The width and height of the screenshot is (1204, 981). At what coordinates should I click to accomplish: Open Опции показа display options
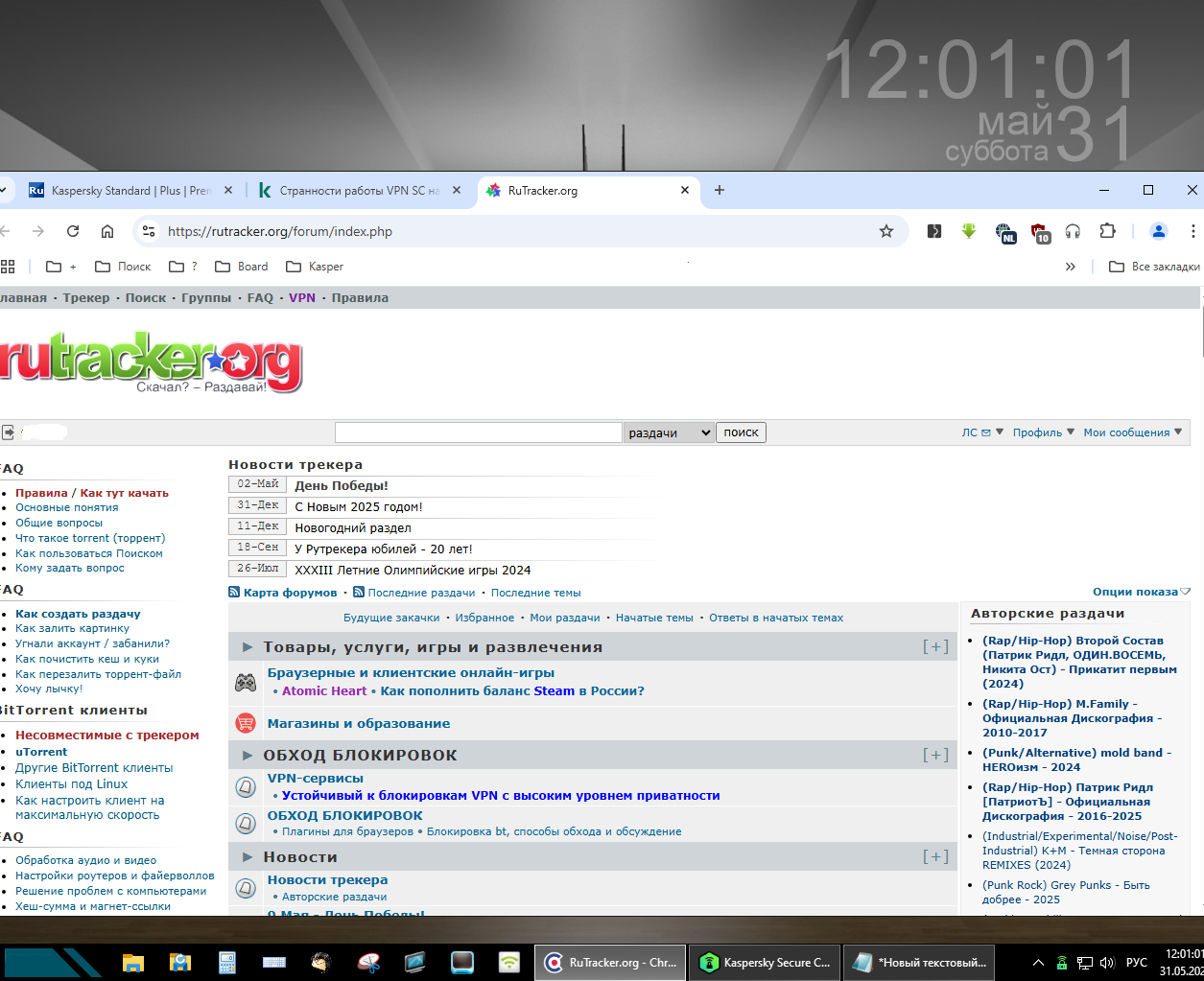(1142, 592)
